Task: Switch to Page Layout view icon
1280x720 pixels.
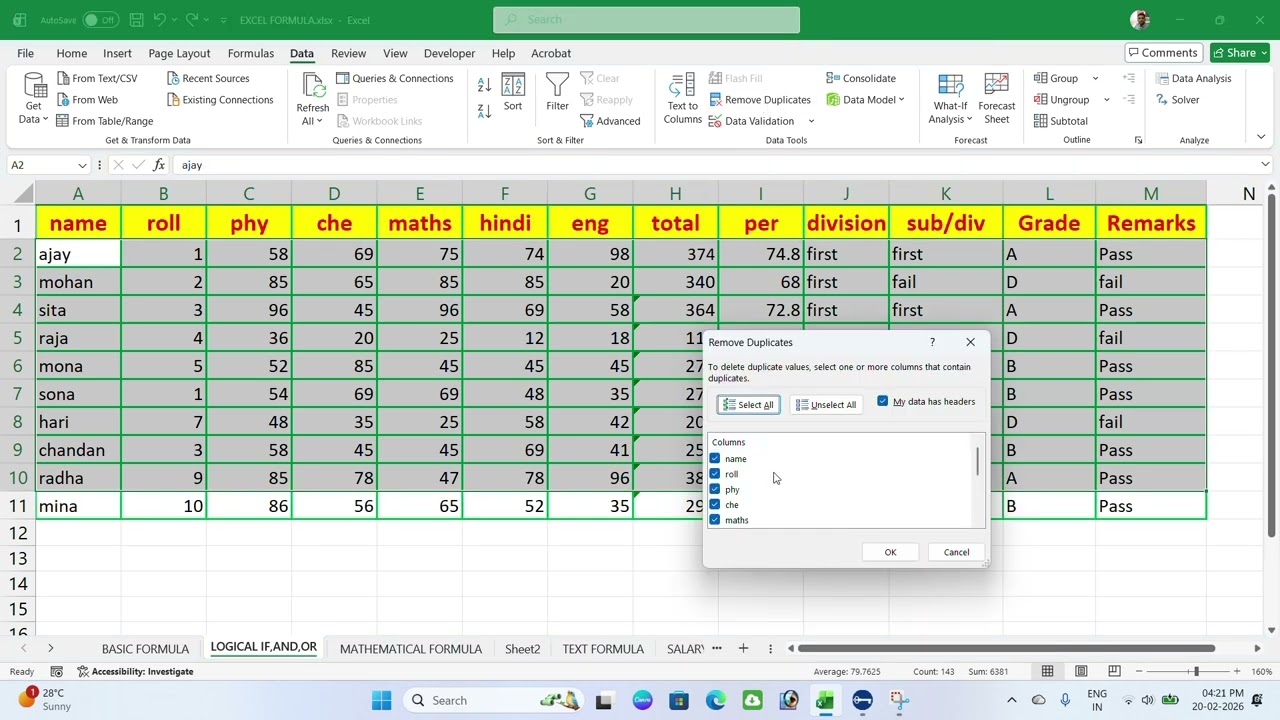Action: [x=1081, y=671]
